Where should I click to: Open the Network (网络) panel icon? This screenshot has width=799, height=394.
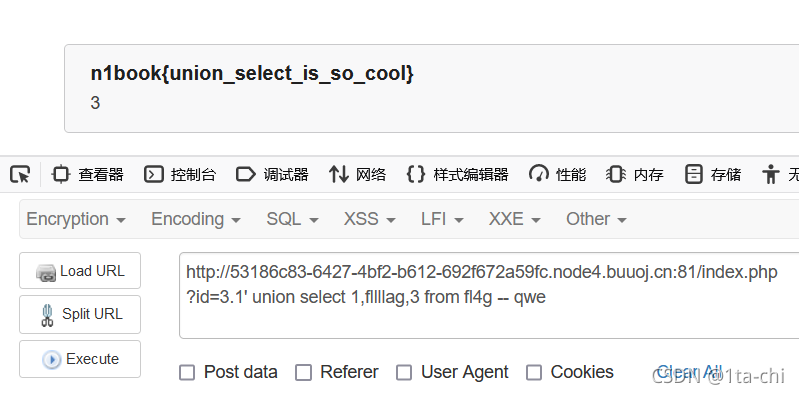338,175
